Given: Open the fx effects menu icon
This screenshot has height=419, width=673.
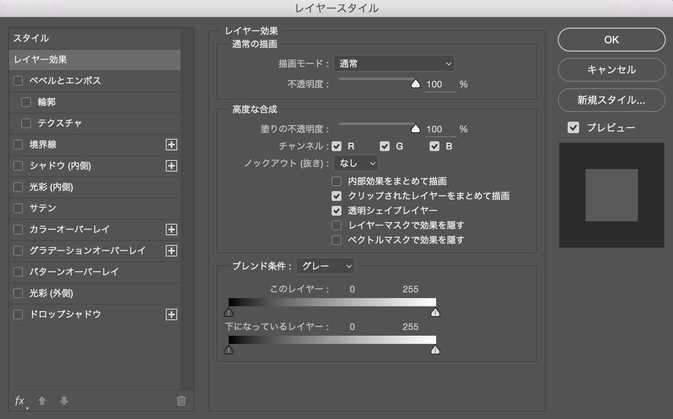Looking at the screenshot, I should 20,401.
